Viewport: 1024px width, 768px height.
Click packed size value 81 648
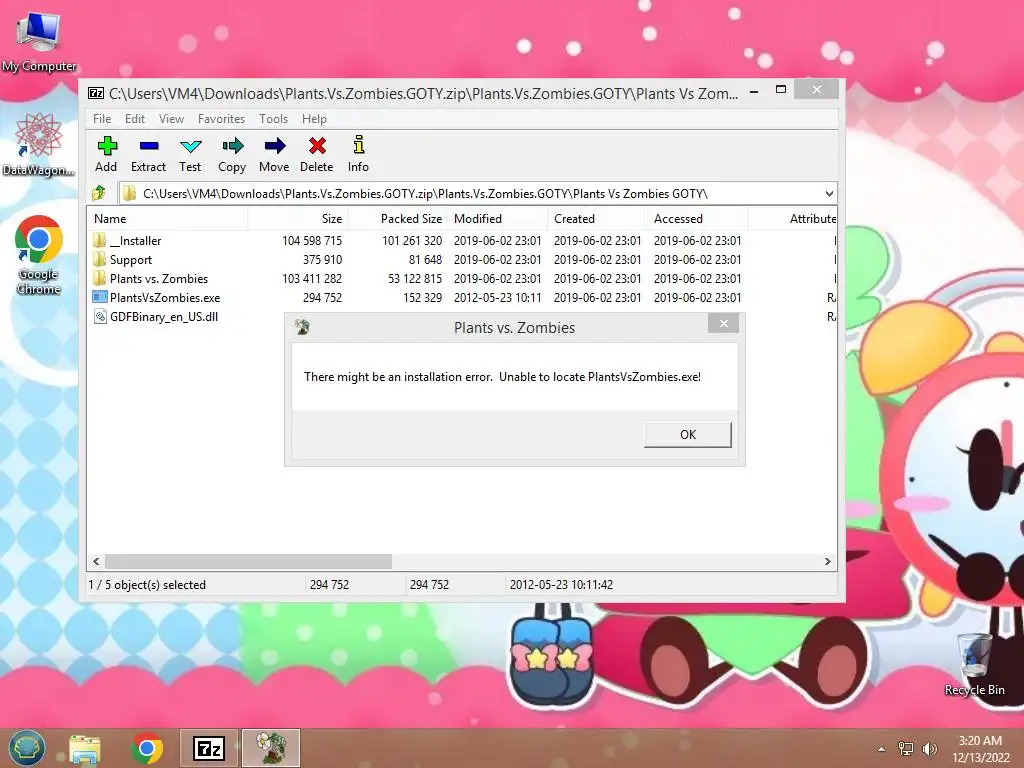(425, 260)
